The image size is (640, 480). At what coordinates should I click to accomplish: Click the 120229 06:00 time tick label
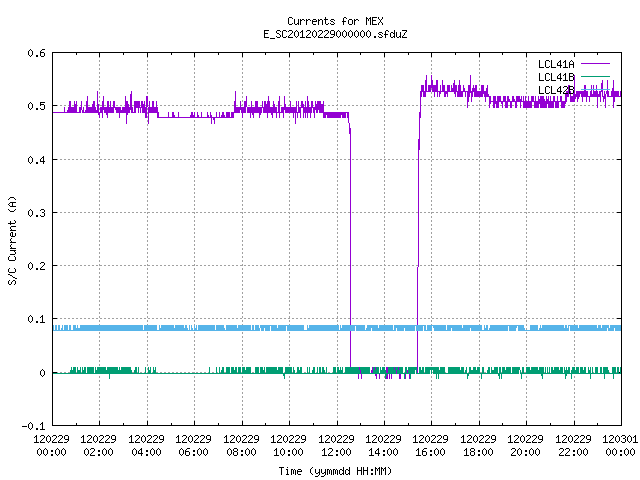[x=193, y=445]
